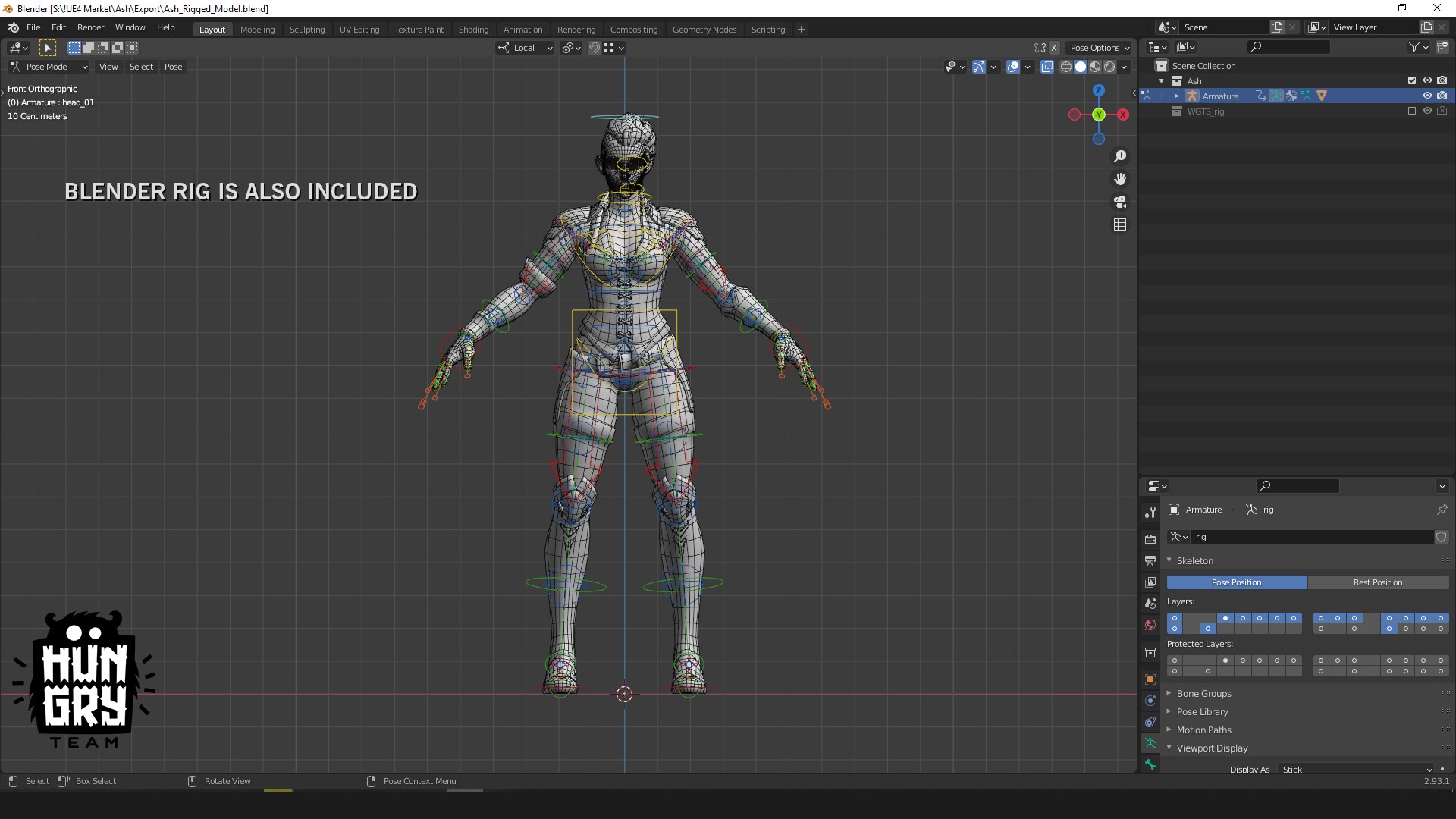
Task: Switch to the Shading workspace tab
Action: point(473,30)
